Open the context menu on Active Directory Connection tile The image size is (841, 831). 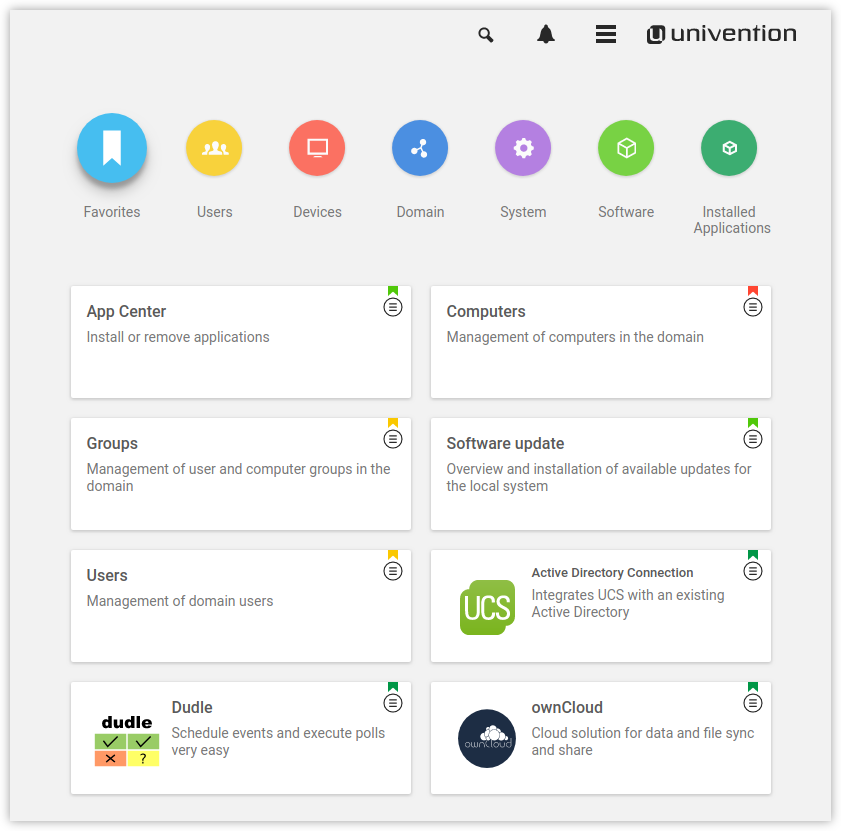753,571
